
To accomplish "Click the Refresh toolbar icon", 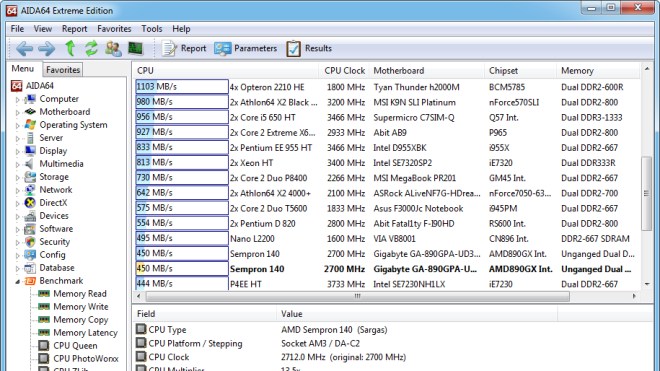I will pos(91,48).
